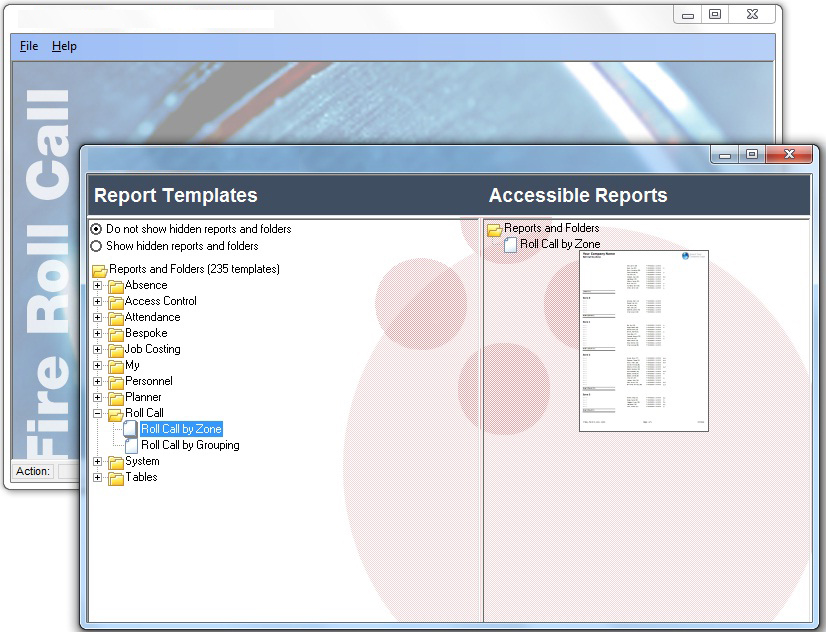
Task: Click the Job Costing folder icon
Action: point(116,350)
